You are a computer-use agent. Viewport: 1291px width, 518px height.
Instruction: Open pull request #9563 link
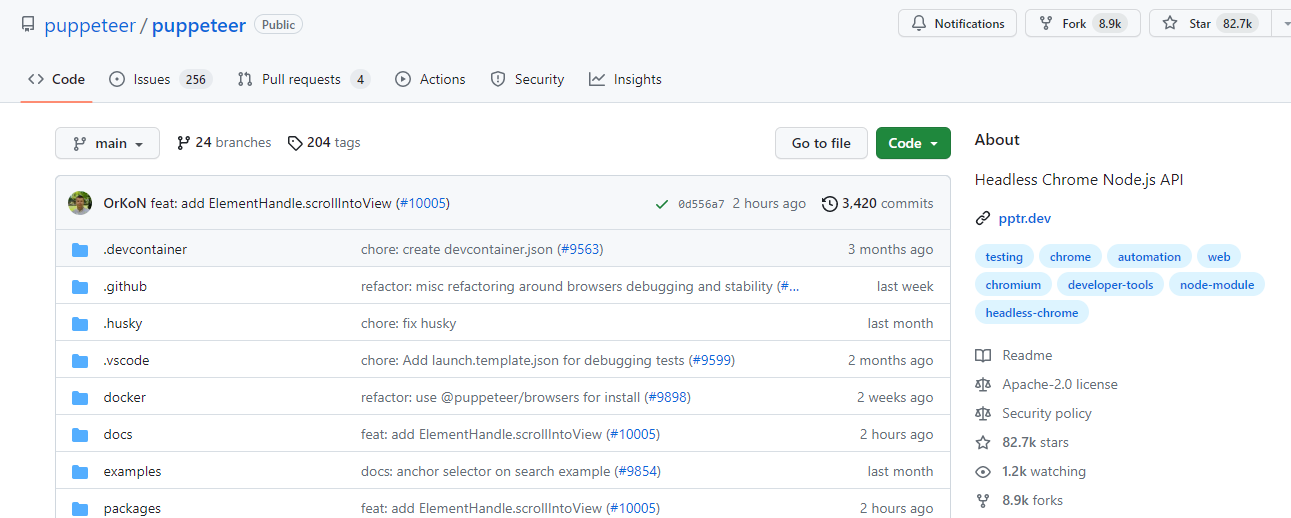580,250
